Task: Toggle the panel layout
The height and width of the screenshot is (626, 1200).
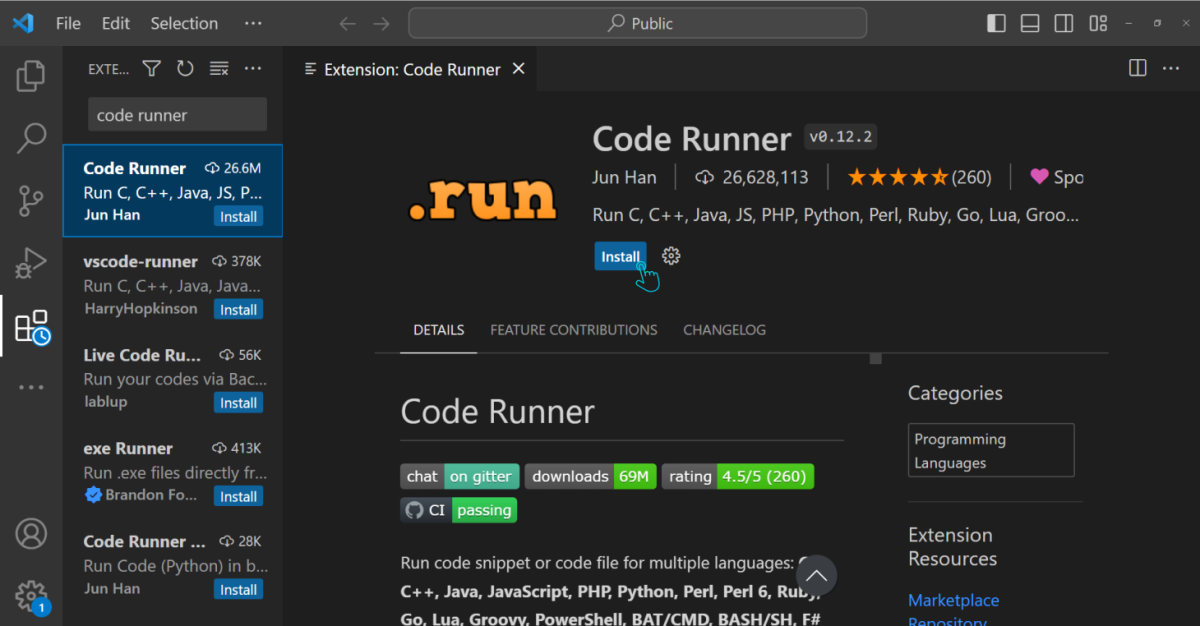Action: coord(1029,22)
